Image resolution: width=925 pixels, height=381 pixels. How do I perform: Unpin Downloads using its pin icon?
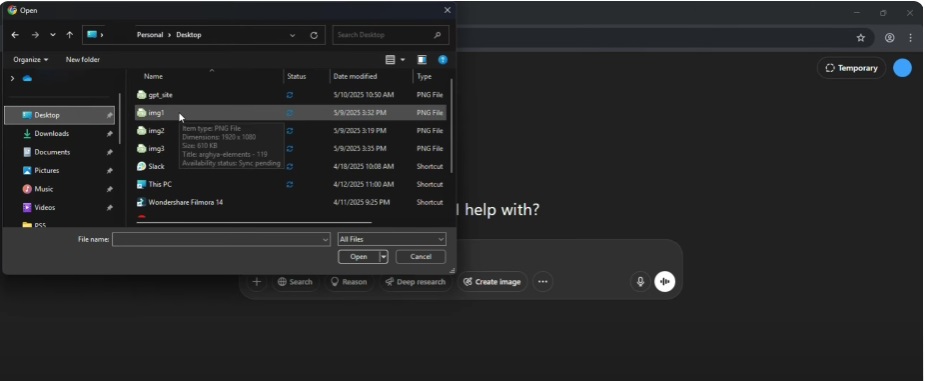(109, 134)
